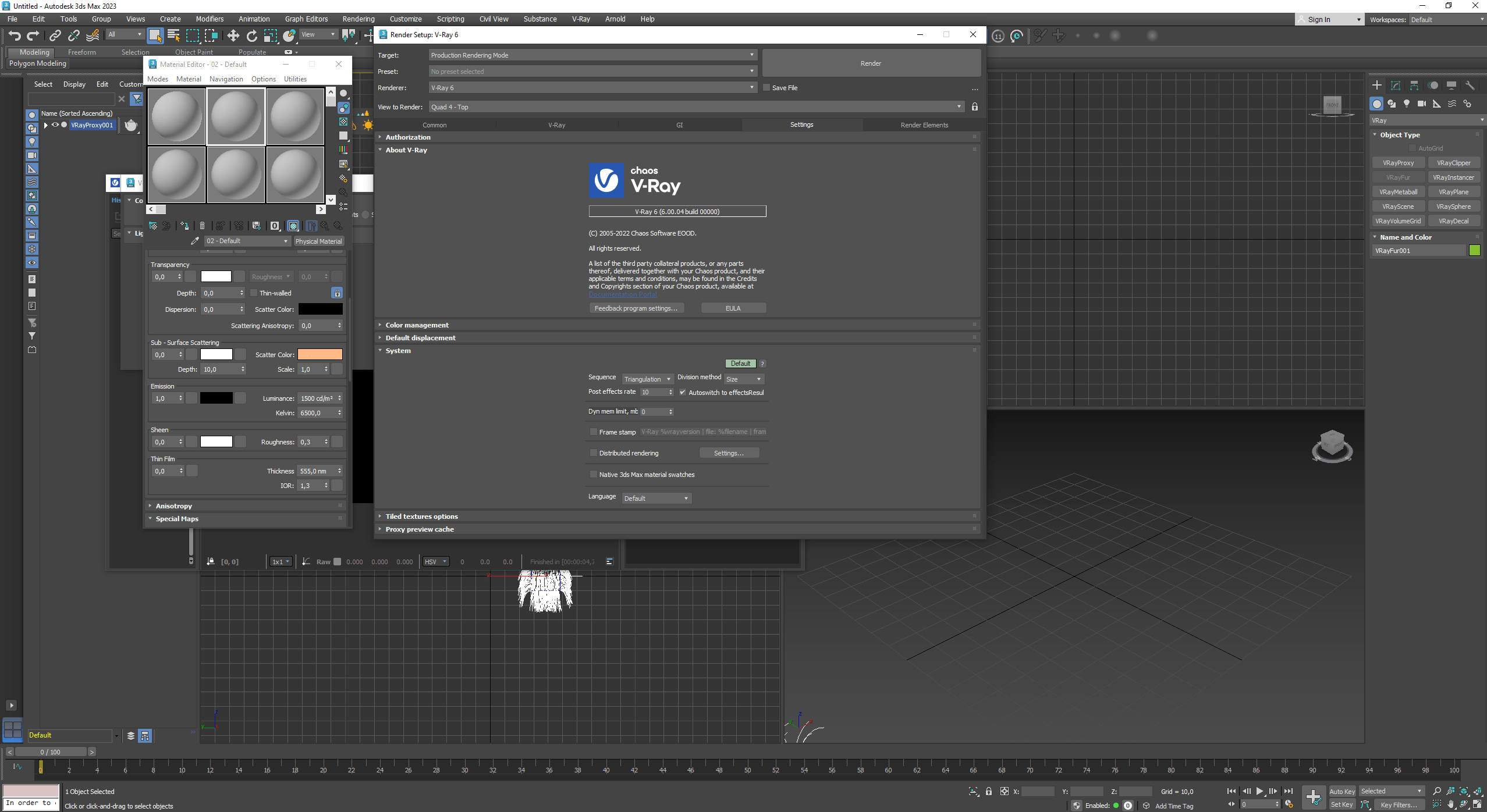Delete the current material with the trash icon

(x=202, y=226)
